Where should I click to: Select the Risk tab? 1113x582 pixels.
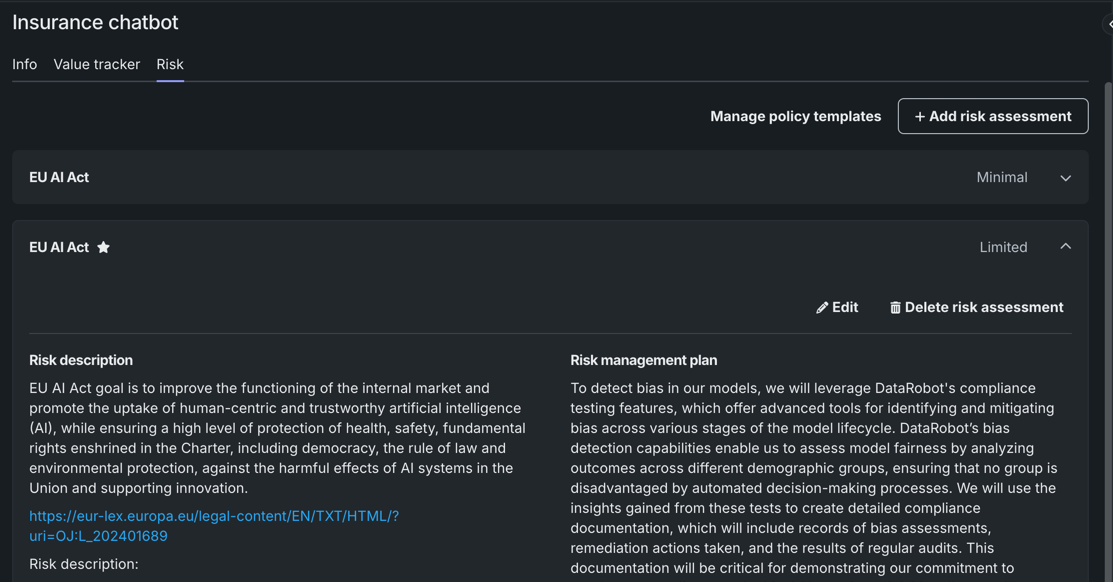click(x=170, y=65)
